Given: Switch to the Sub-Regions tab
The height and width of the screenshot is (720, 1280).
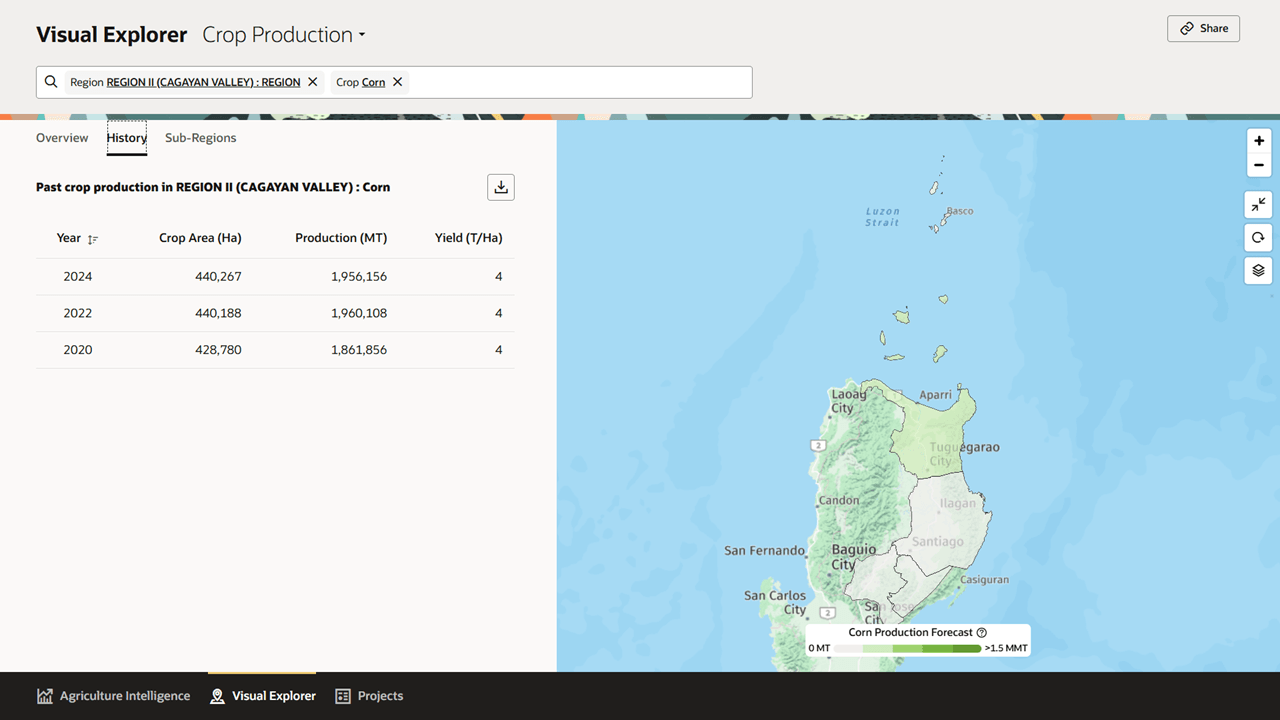Looking at the screenshot, I should [200, 137].
